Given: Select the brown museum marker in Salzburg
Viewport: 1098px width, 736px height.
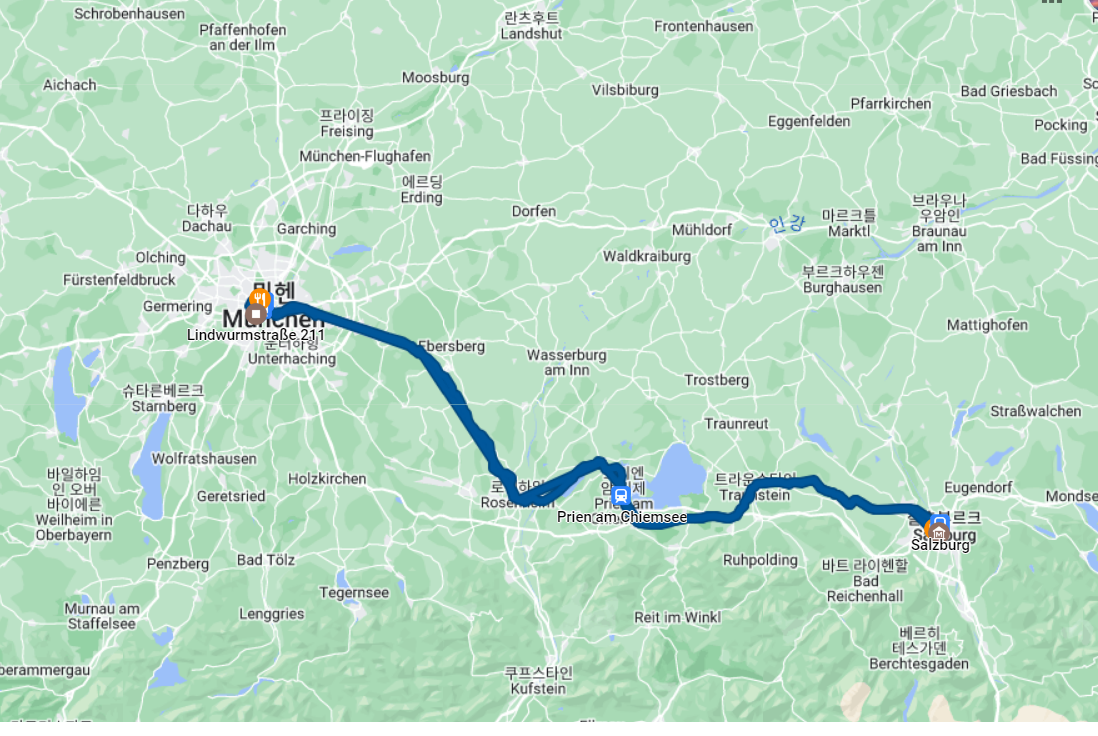Looking at the screenshot, I should pos(938,532).
